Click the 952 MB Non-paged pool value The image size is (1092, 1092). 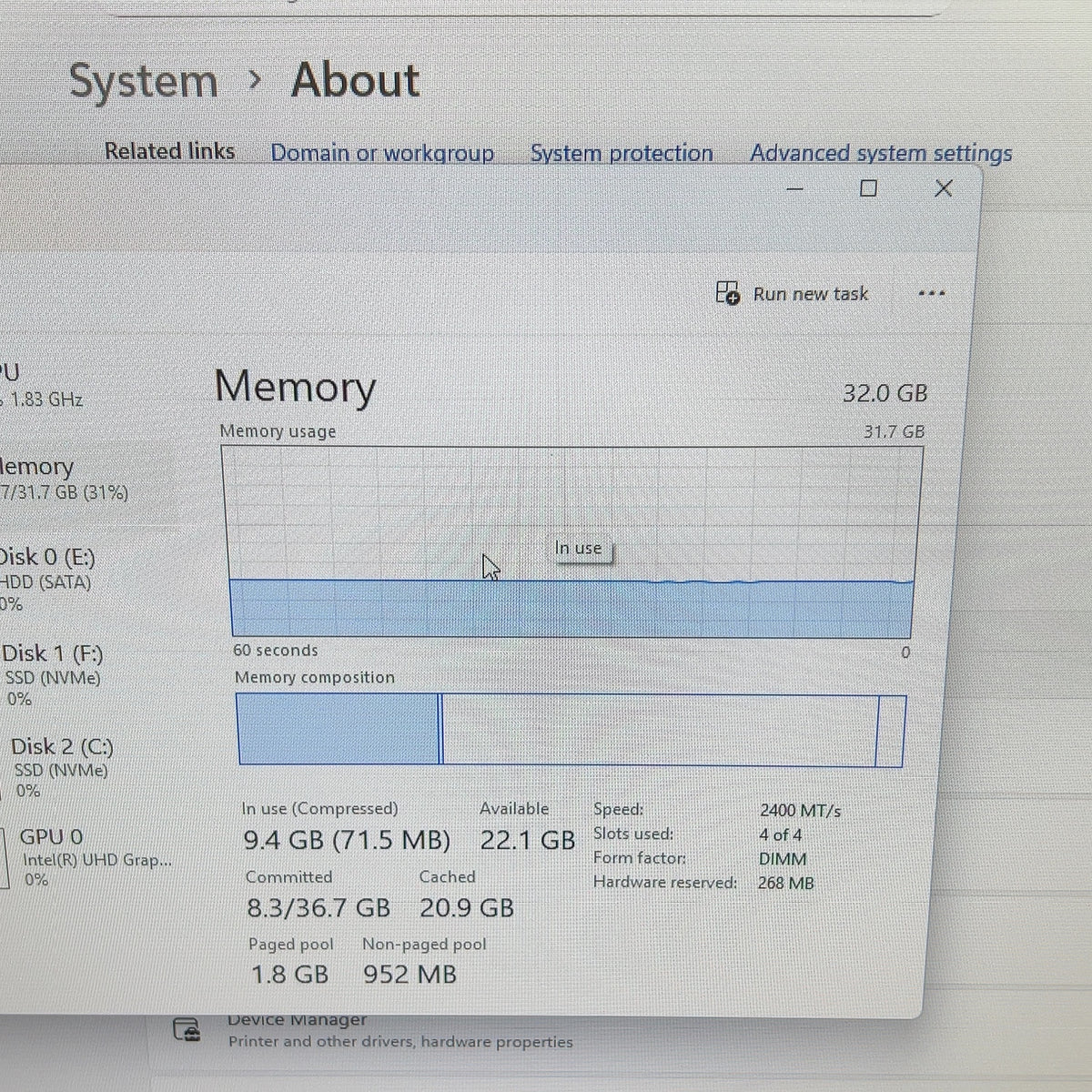click(x=409, y=975)
